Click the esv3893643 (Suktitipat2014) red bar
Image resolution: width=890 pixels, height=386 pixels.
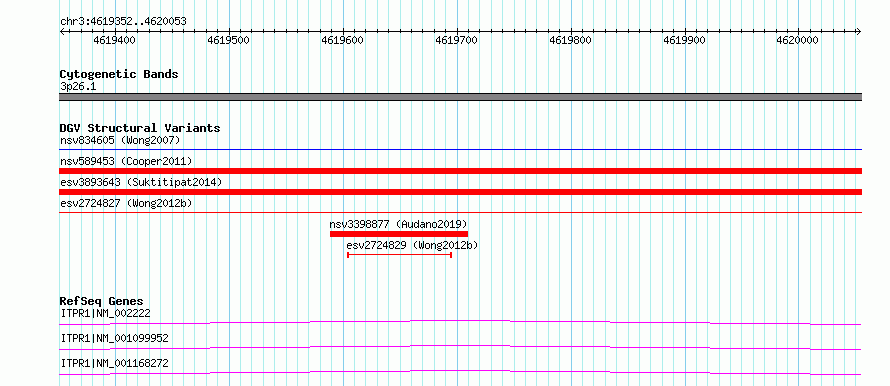pyautogui.click(x=460, y=192)
